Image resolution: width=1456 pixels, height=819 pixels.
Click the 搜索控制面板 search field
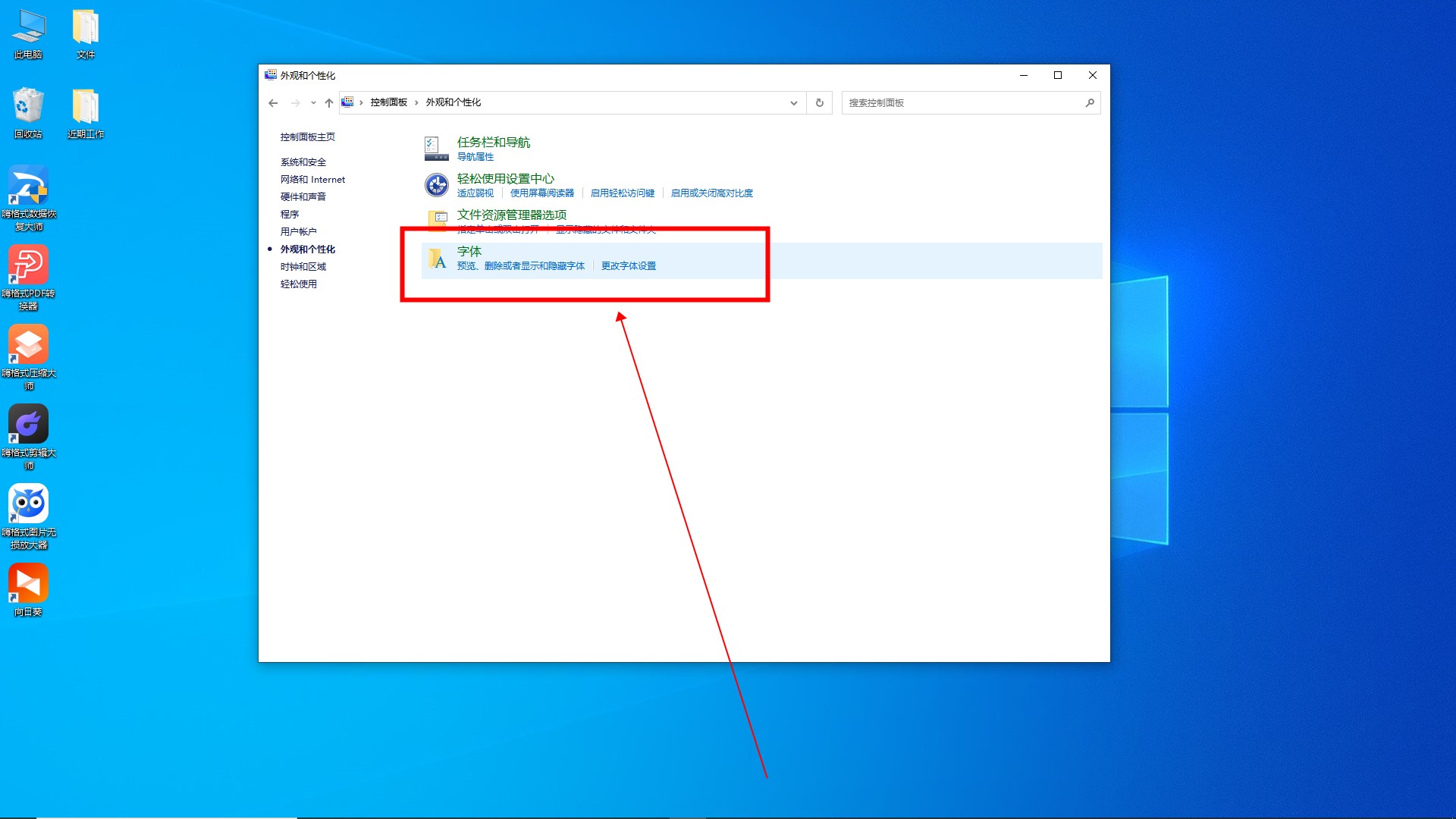pyautogui.click(x=962, y=102)
